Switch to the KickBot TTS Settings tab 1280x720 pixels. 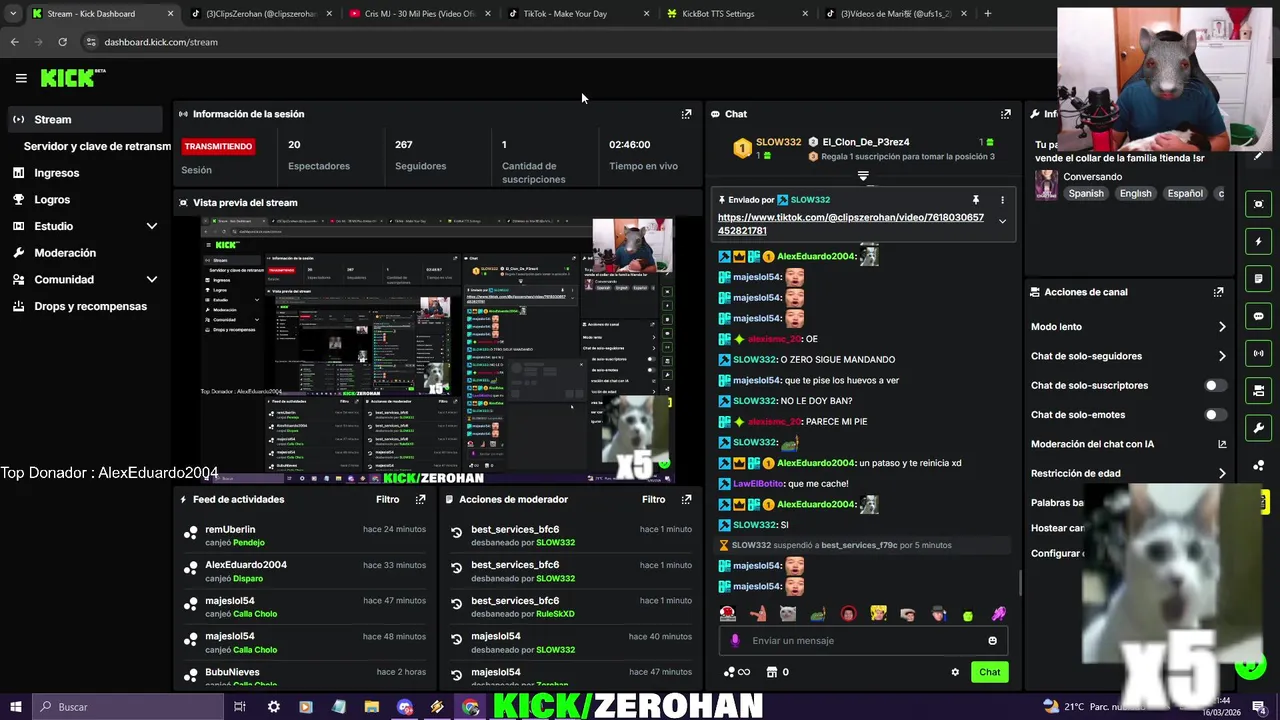[x=737, y=14]
